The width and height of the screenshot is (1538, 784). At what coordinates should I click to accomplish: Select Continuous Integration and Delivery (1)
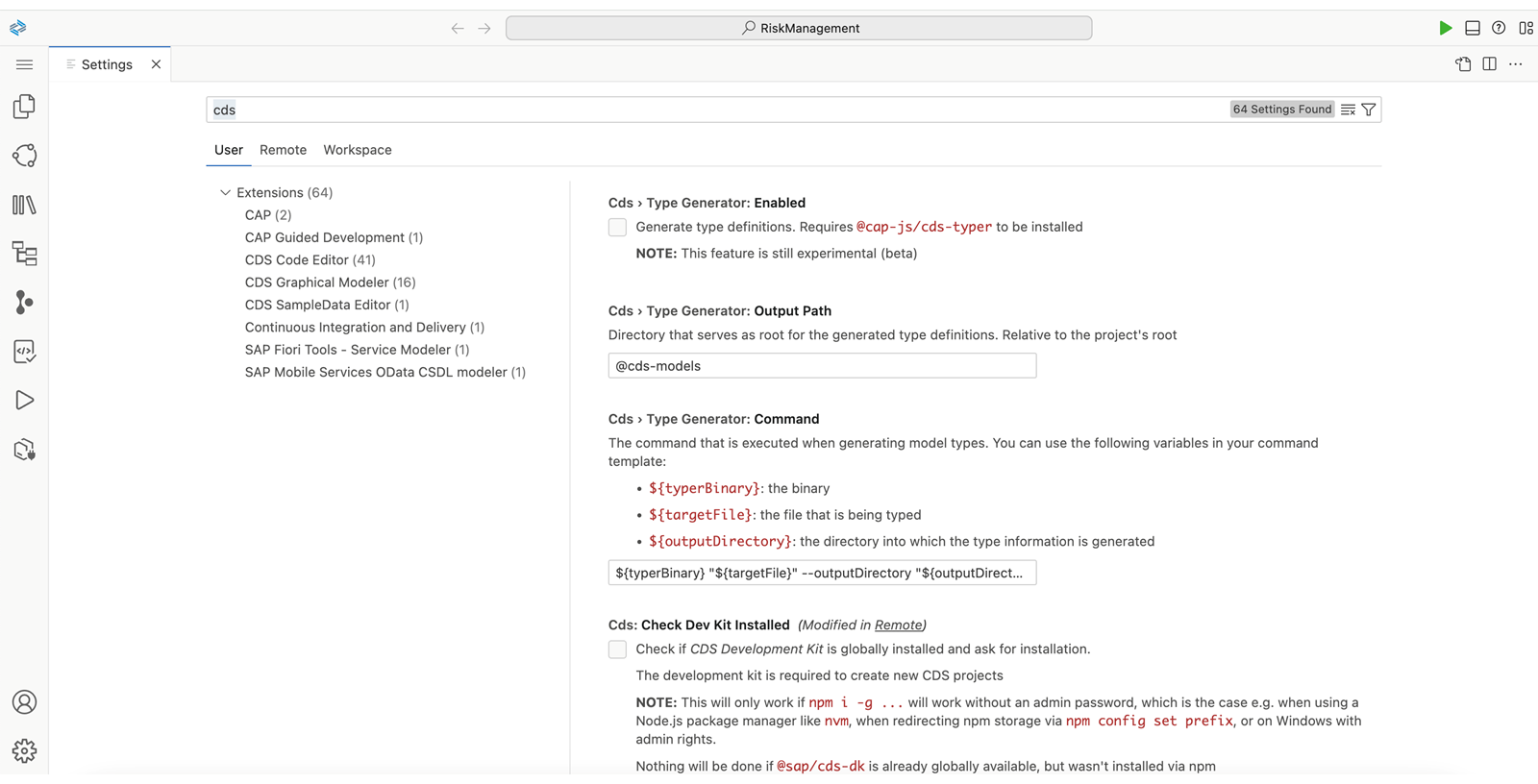pyautogui.click(x=364, y=327)
